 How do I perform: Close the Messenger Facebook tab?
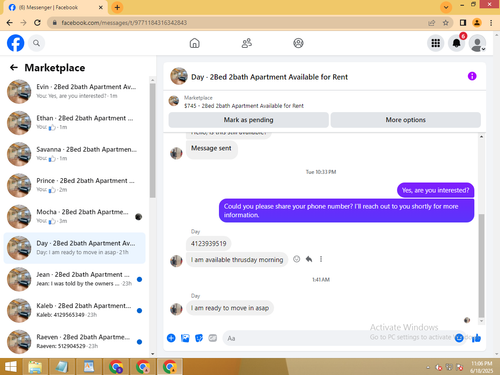[x=101, y=7]
